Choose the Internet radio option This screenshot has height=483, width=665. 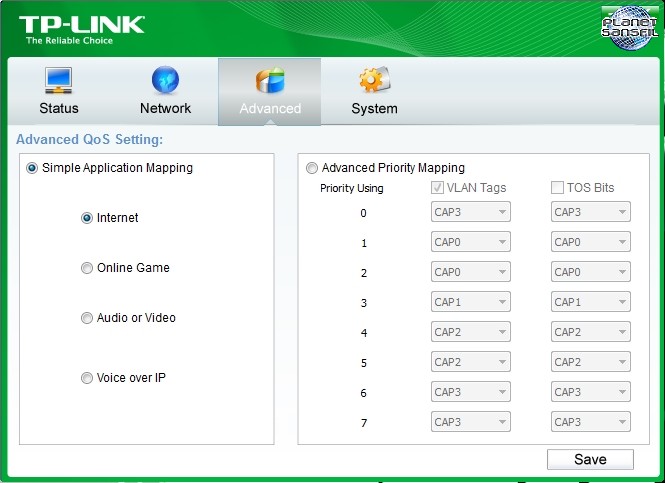click(x=87, y=218)
